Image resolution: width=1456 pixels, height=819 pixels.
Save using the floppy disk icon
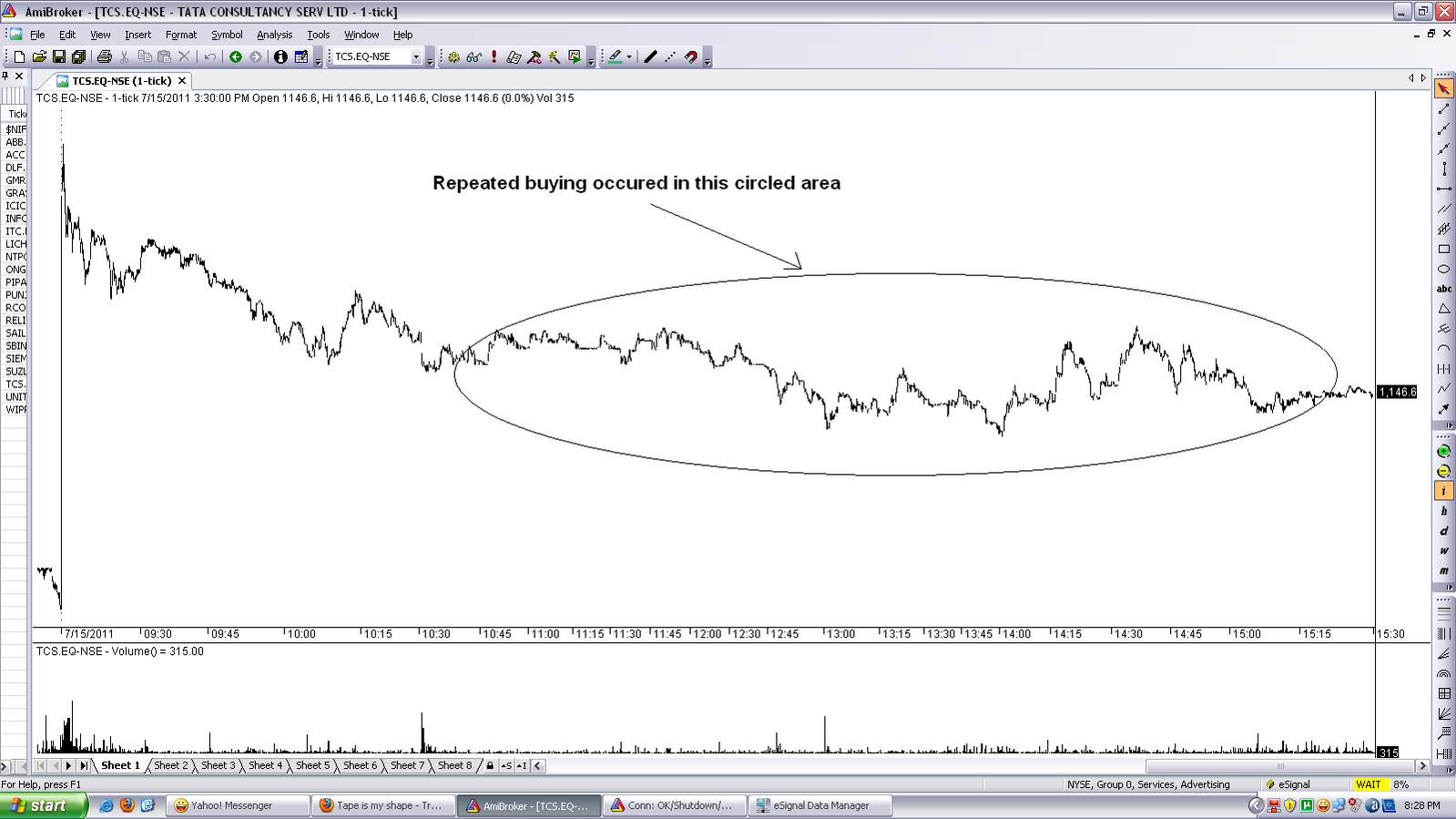(x=59, y=56)
